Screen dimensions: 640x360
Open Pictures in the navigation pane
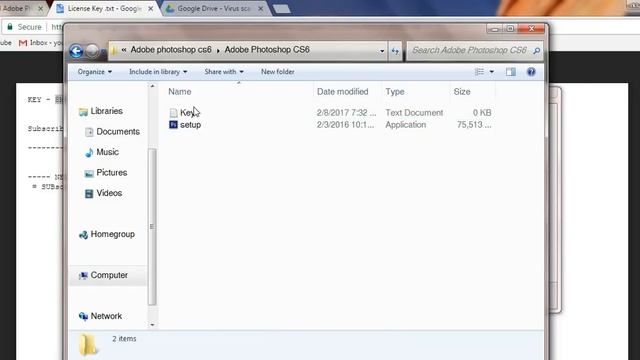(111, 173)
